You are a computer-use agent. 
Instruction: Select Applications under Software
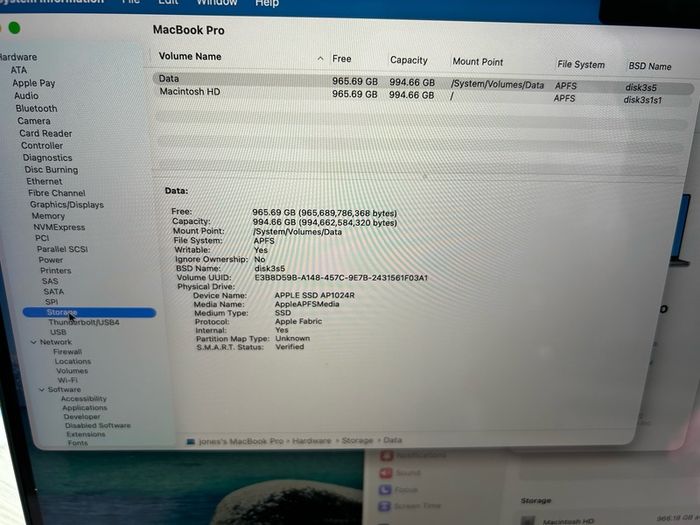(x=84, y=408)
